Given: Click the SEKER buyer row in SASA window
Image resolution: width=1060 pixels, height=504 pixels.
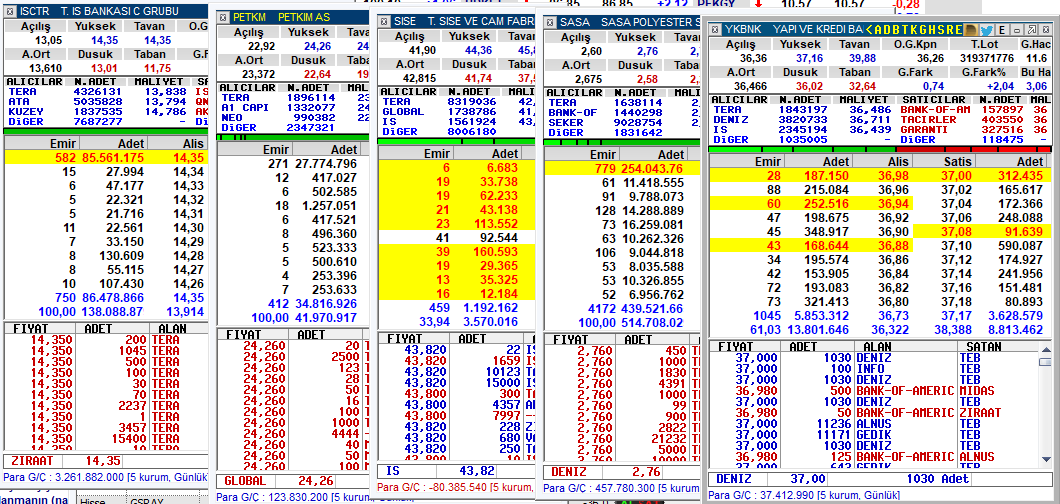Looking at the screenshot, I should pyautogui.click(x=622, y=122).
